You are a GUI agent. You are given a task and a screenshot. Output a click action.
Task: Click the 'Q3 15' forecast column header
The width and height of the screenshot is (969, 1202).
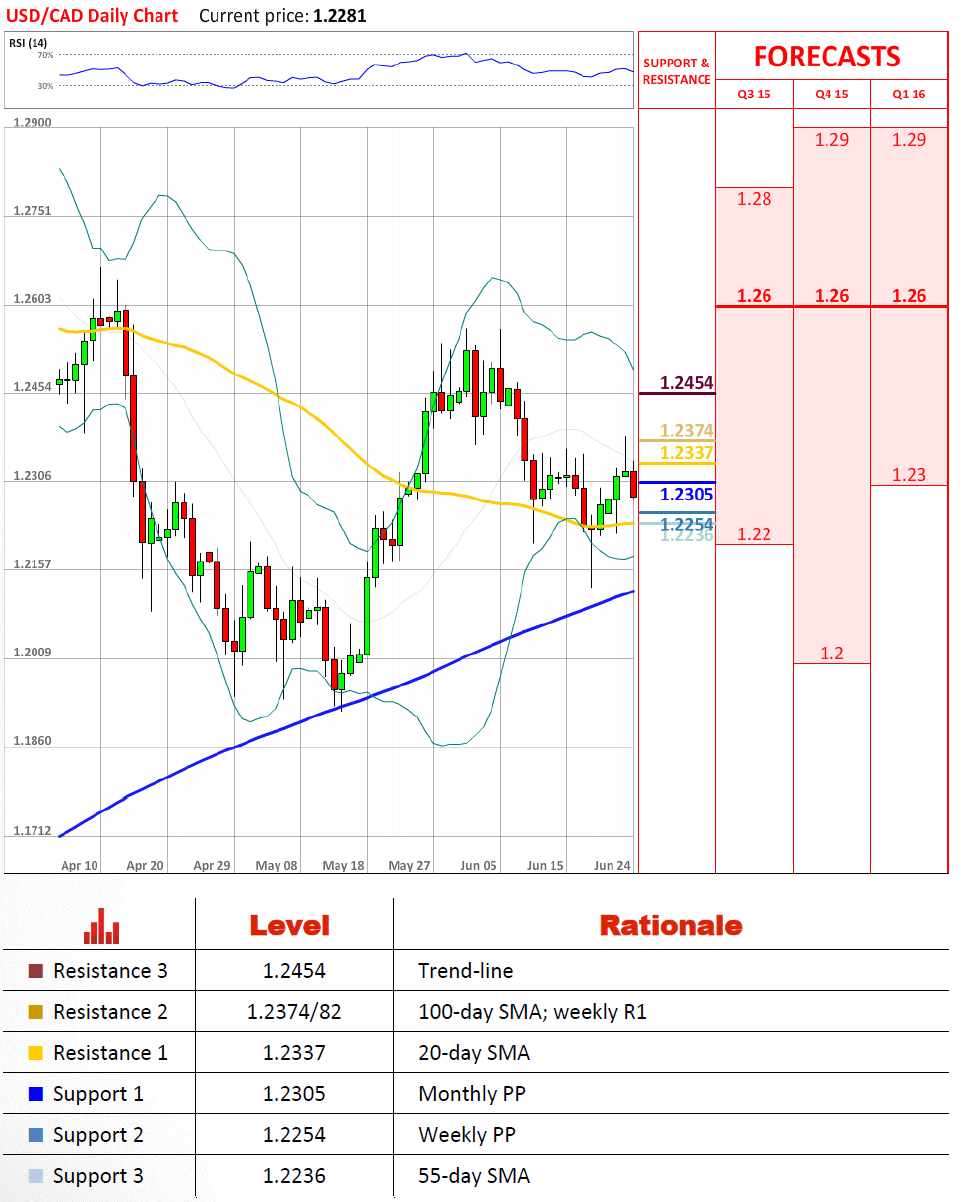click(x=754, y=95)
